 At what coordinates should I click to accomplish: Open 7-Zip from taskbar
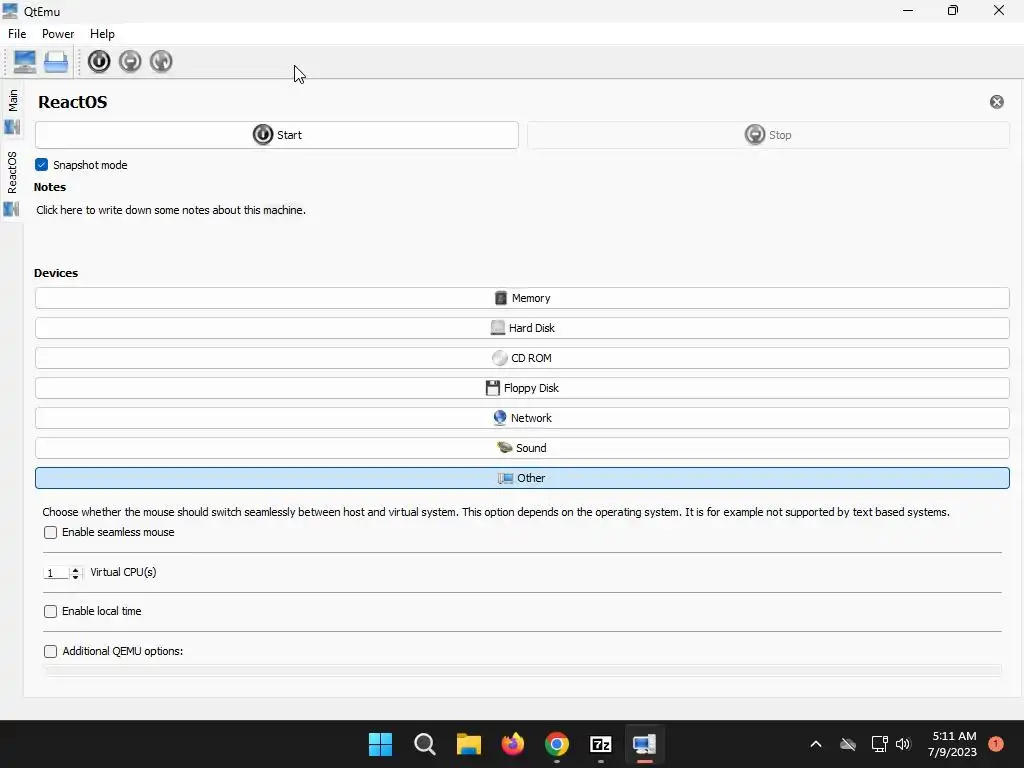(x=601, y=744)
